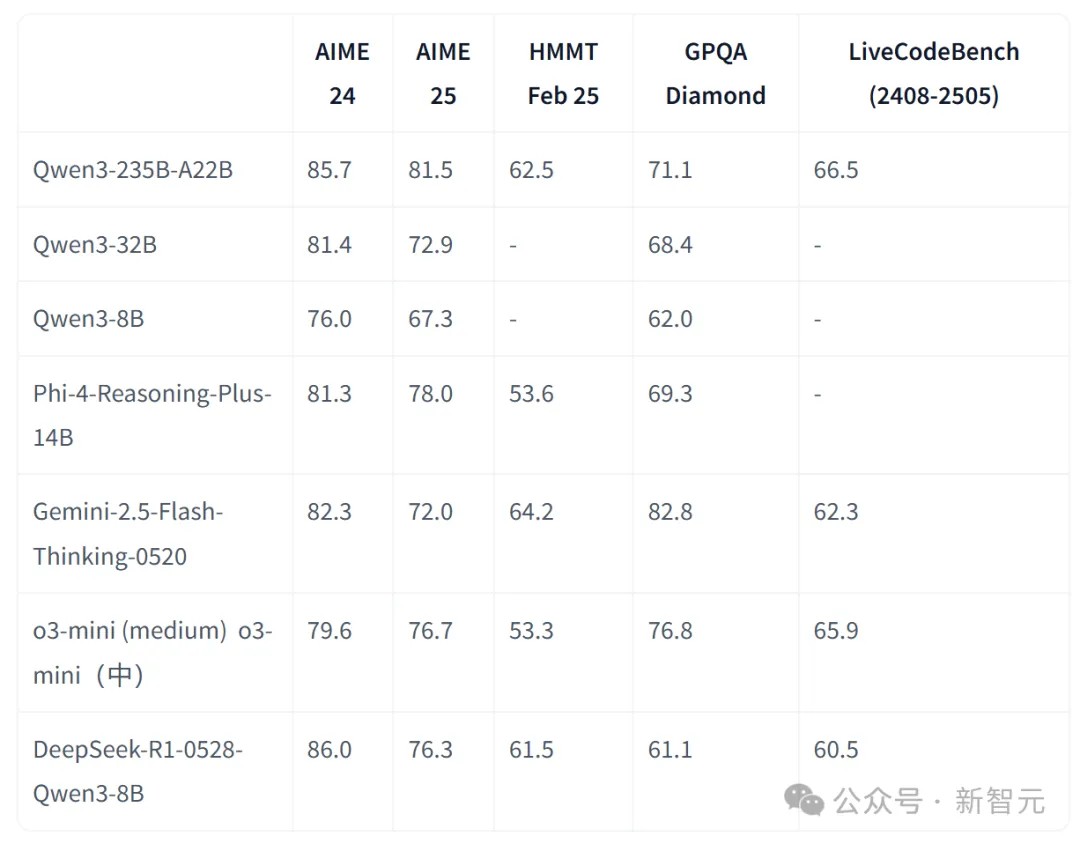The height and width of the screenshot is (844, 1080).
Task: Click the LiveCodeBench (2408-2505) column header
Action: pyautogui.click(x=933, y=73)
